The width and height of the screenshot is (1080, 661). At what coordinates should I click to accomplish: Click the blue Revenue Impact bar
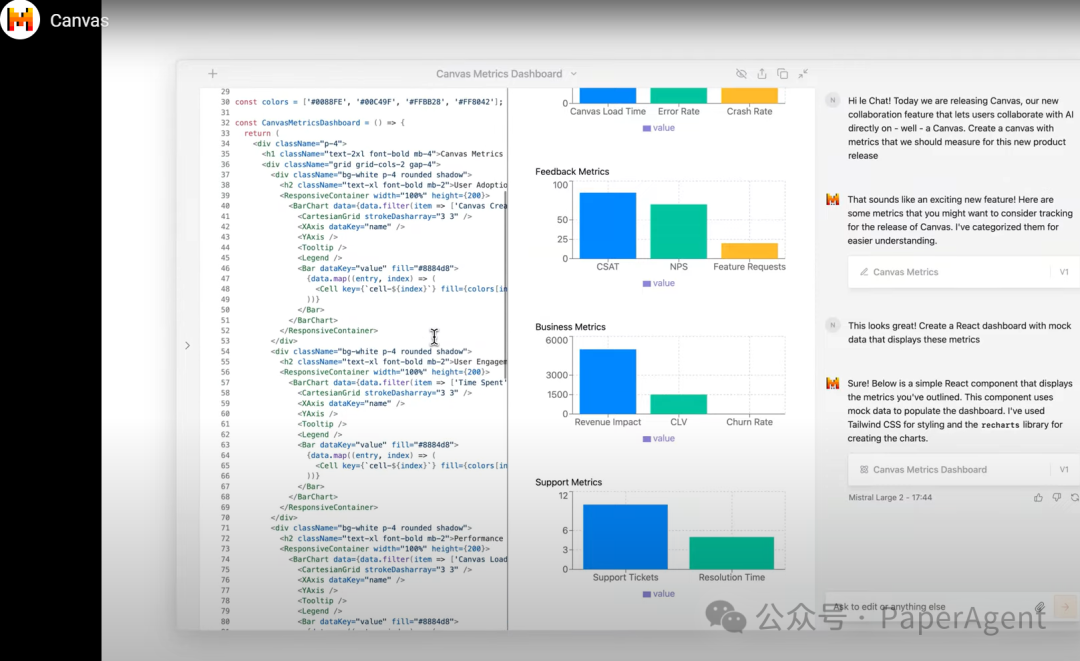[x=608, y=381]
